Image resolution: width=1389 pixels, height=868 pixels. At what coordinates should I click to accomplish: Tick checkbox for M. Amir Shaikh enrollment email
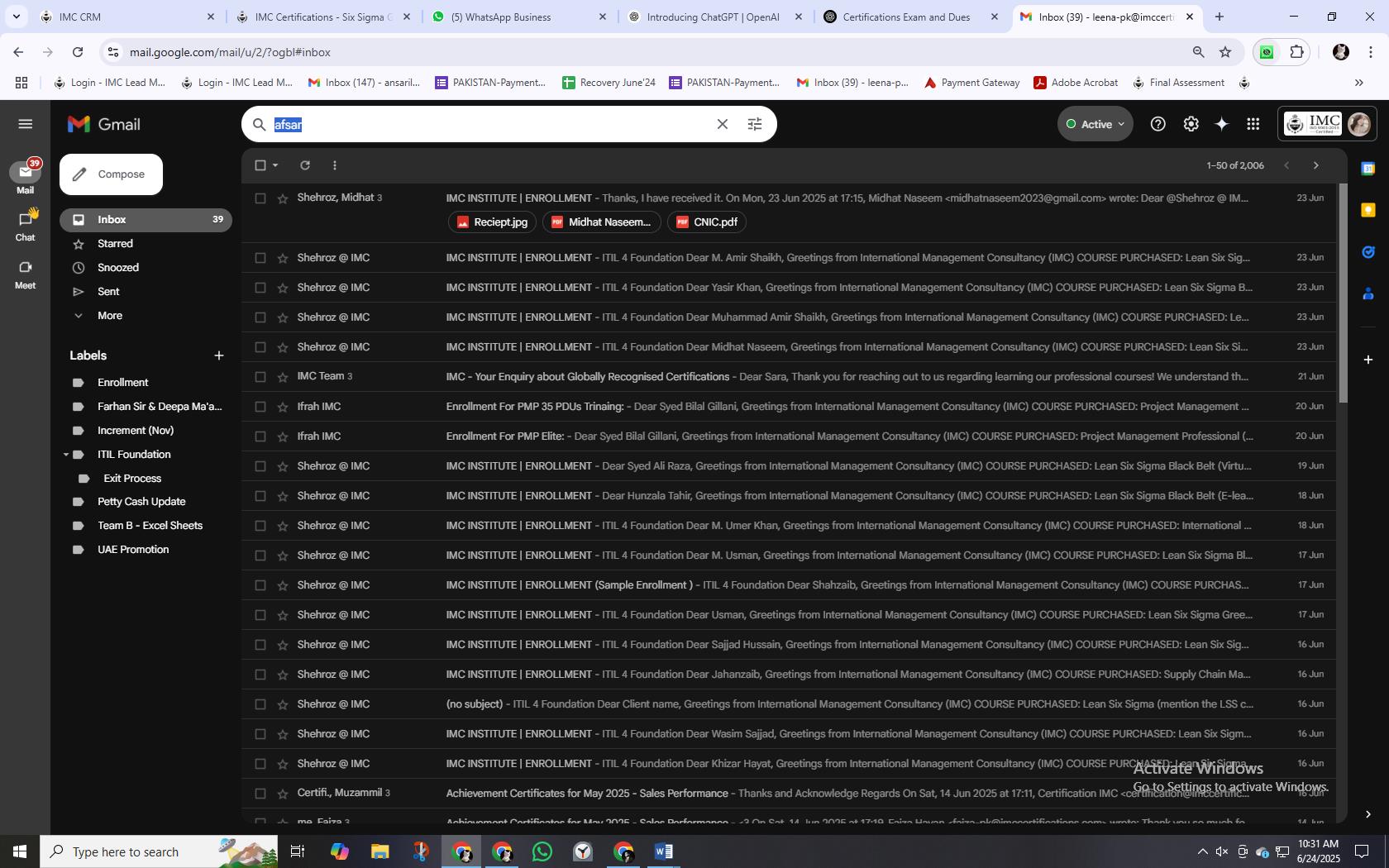coord(260,258)
